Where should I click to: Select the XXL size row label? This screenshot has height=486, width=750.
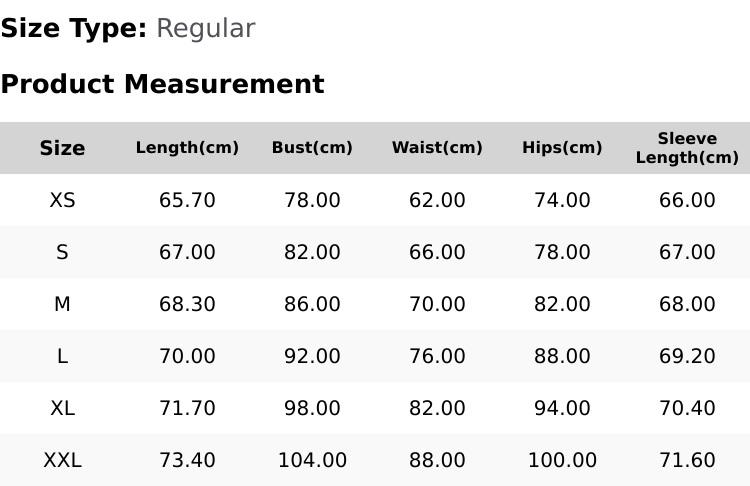[62, 460]
